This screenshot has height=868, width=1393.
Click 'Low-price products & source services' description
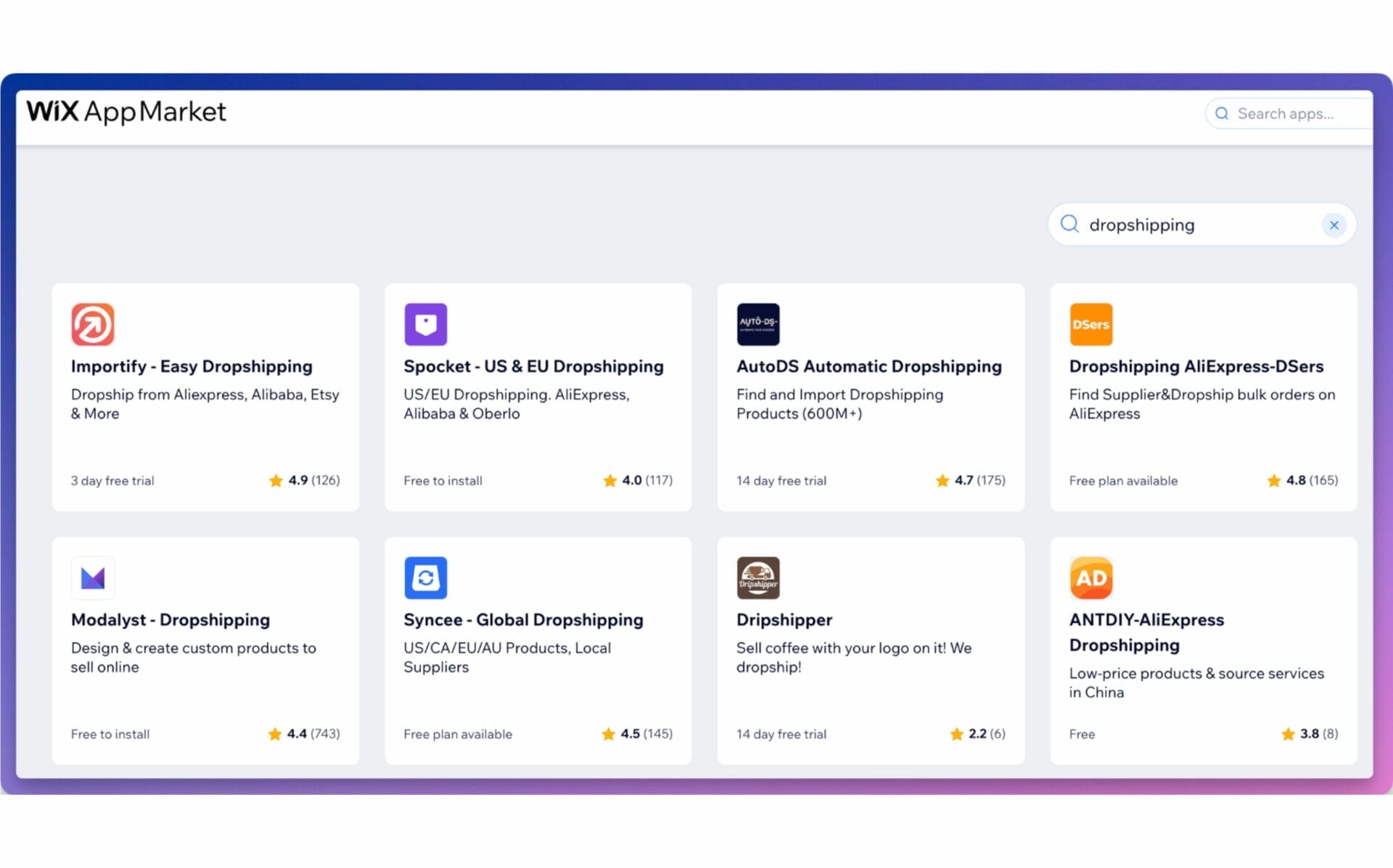click(x=1196, y=682)
